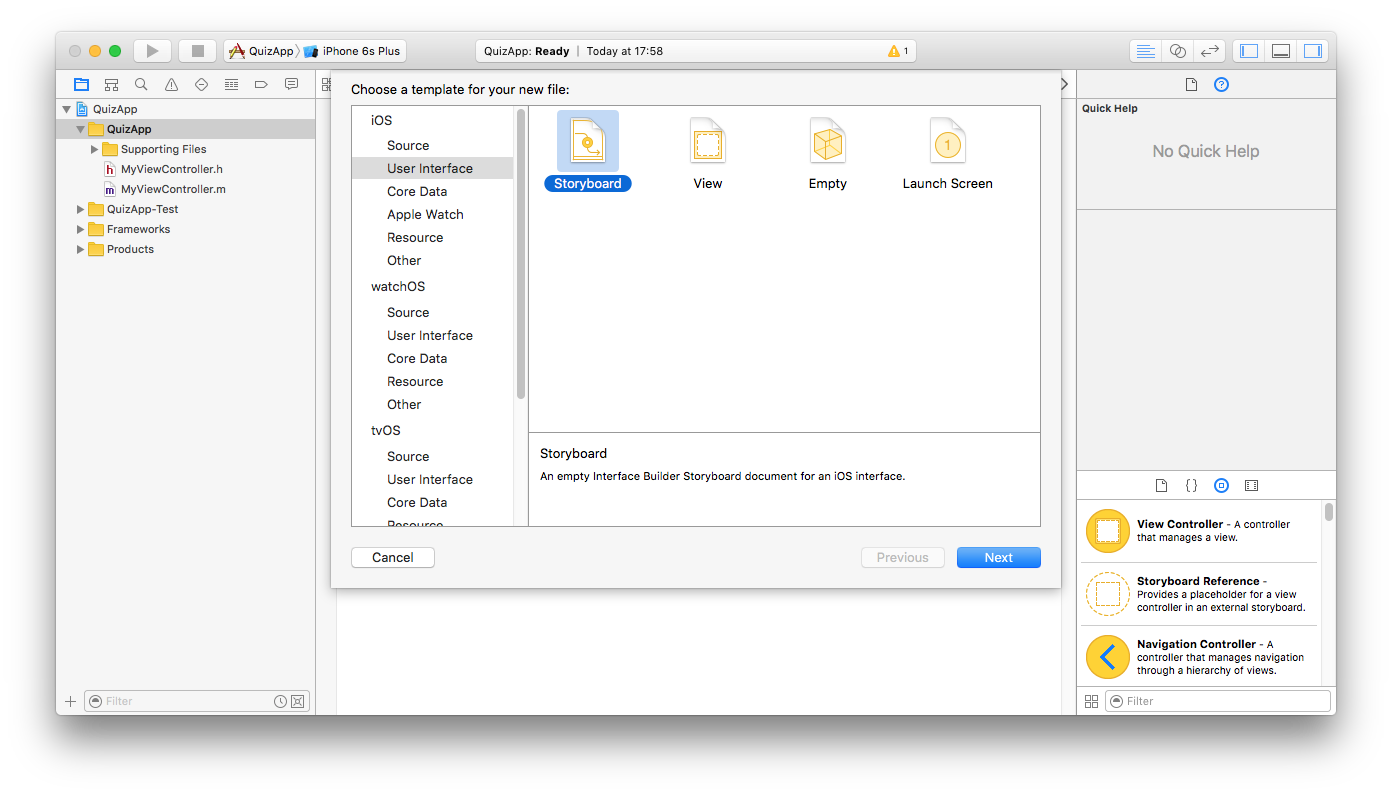The height and width of the screenshot is (795, 1392).
Task: Add a new file with plus button
Action: click(70, 701)
